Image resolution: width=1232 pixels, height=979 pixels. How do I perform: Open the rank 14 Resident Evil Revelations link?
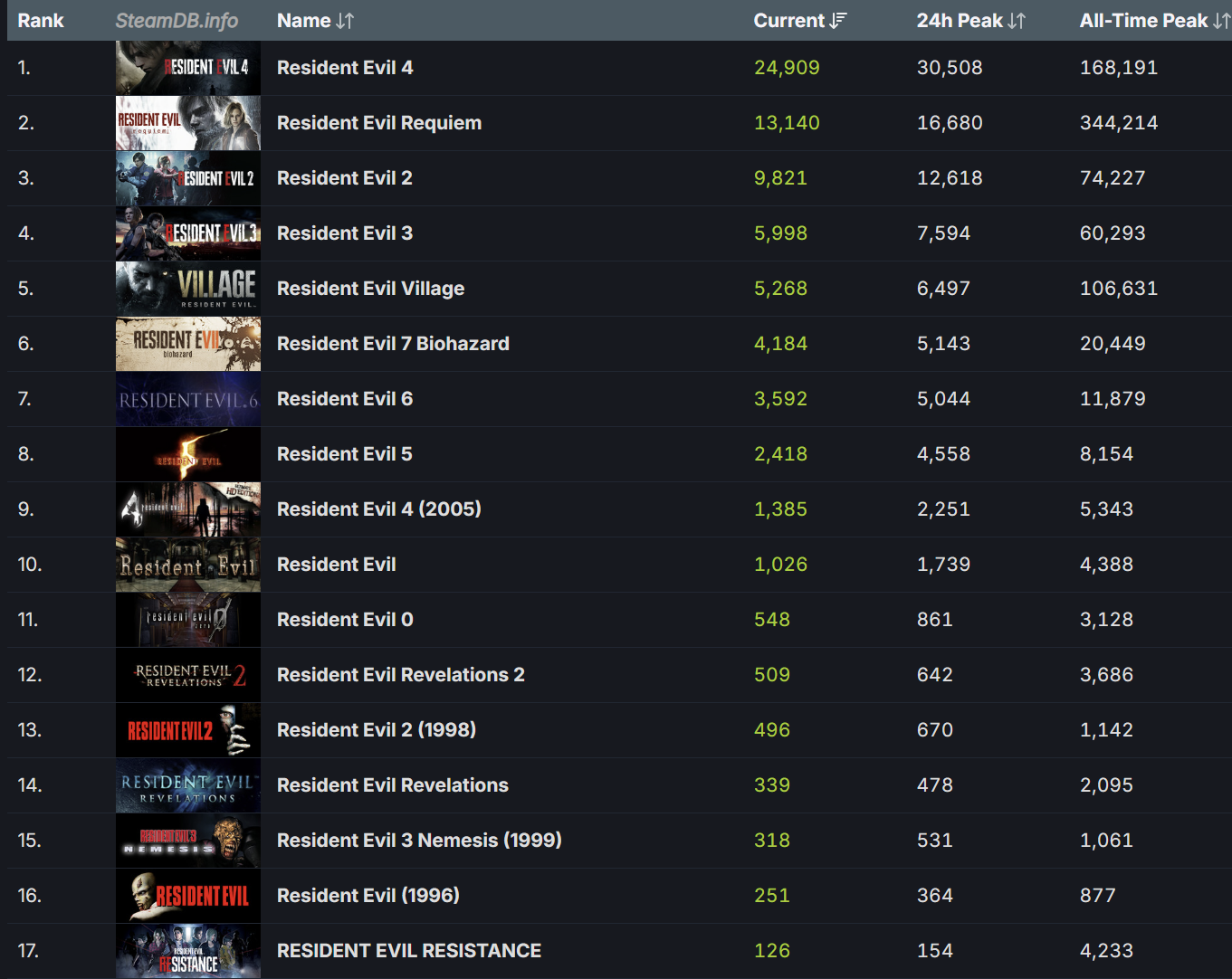393,785
